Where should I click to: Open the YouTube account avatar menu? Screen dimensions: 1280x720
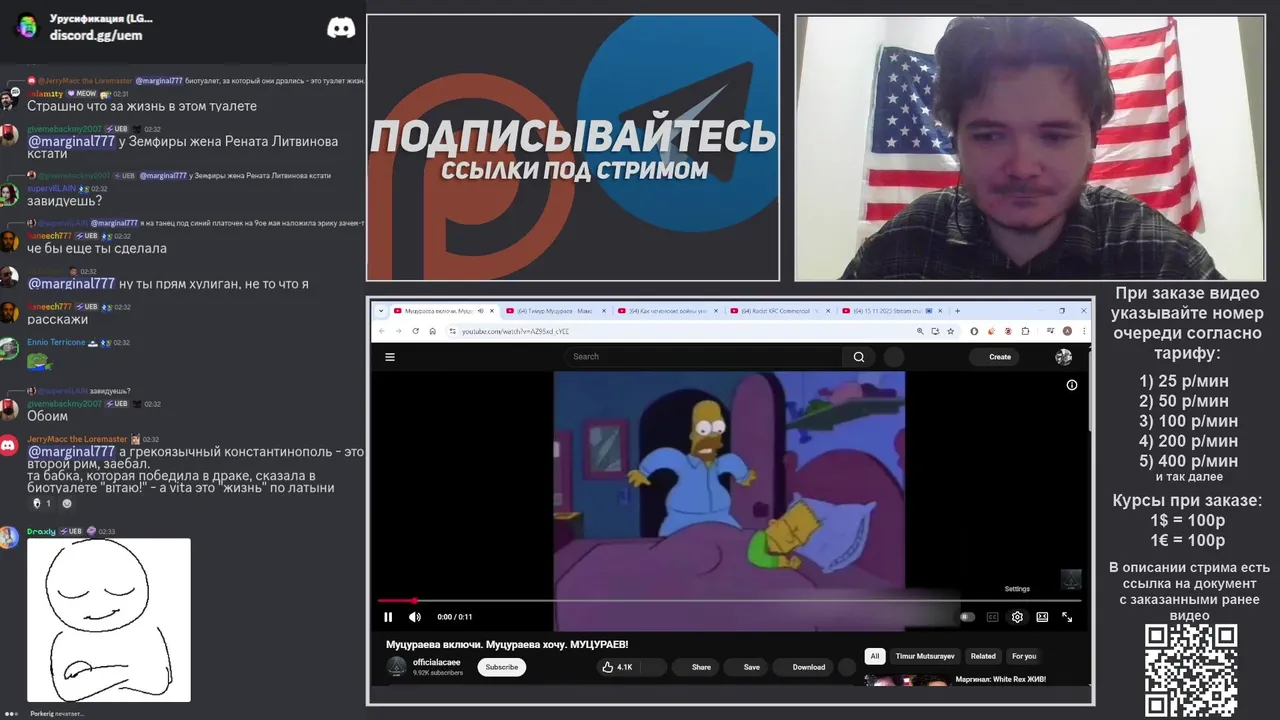tap(1063, 357)
